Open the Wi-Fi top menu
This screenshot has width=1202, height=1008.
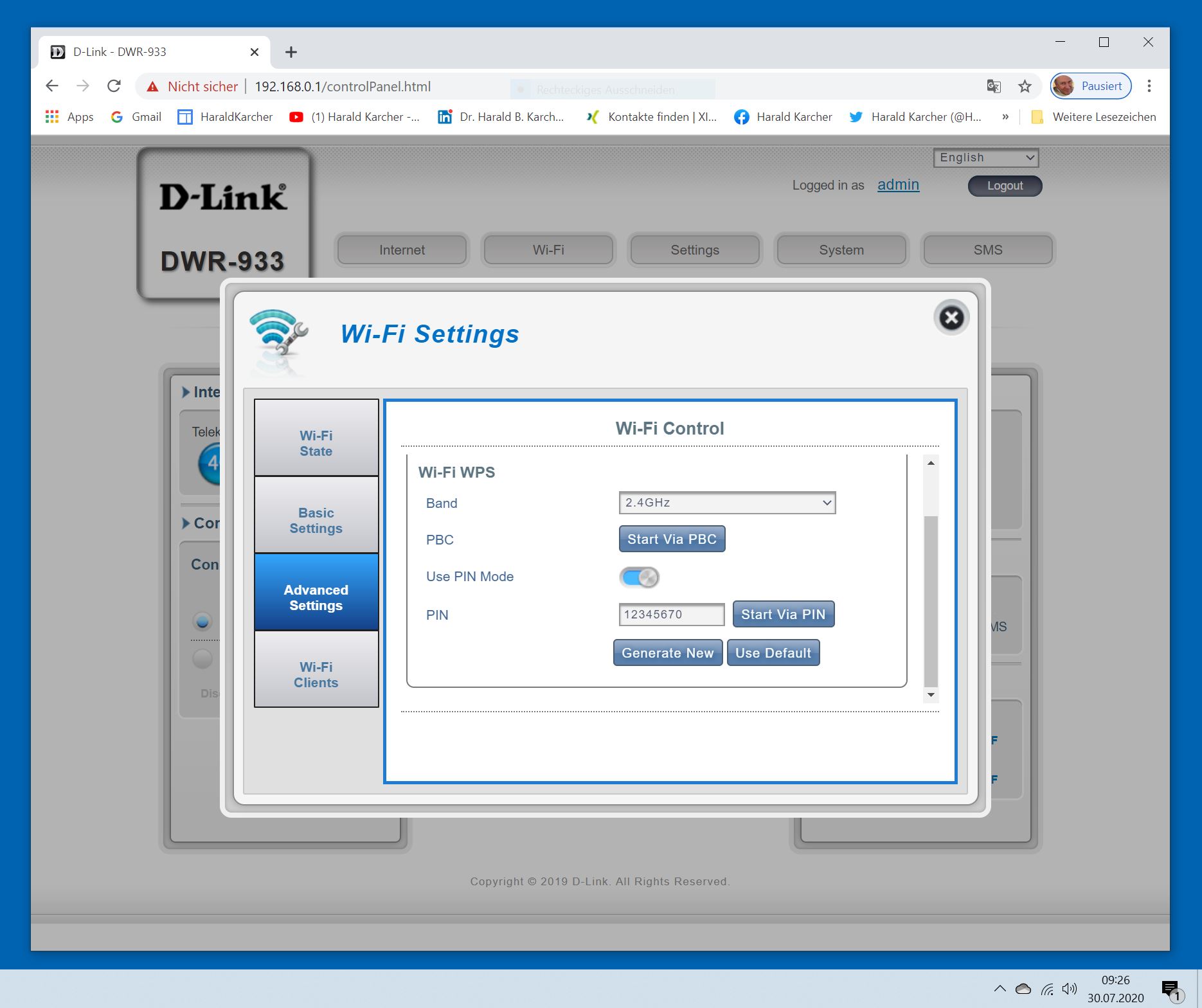pos(548,250)
